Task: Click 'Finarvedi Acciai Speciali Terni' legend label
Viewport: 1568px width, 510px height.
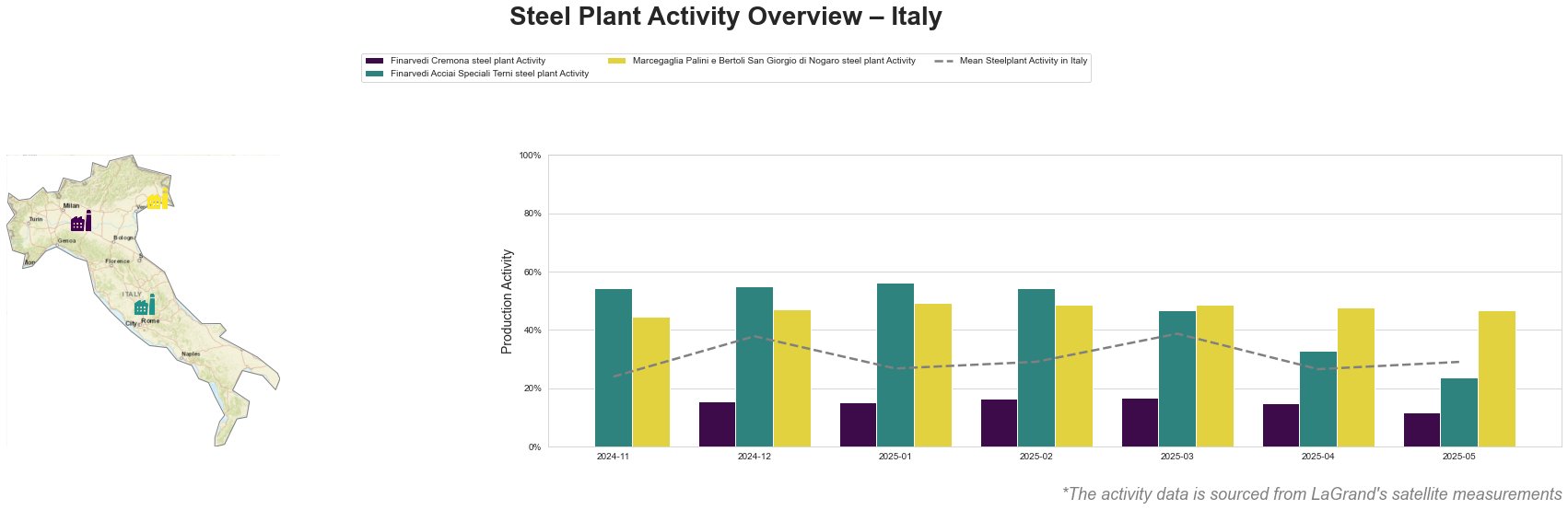Action: coord(489,74)
